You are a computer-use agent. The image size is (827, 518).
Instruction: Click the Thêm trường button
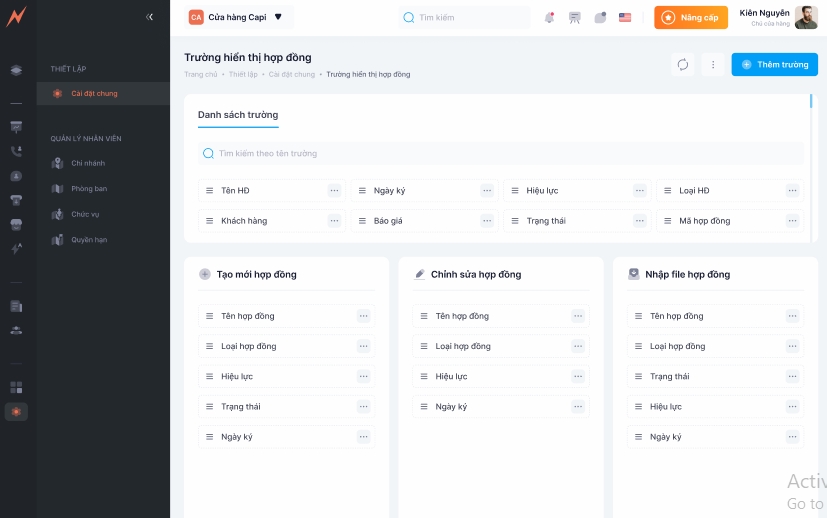click(x=774, y=64)
